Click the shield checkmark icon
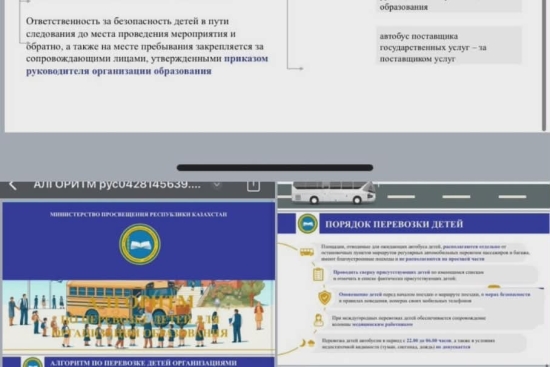The width and height of the screenshot is (550, 367). point(324,298)
